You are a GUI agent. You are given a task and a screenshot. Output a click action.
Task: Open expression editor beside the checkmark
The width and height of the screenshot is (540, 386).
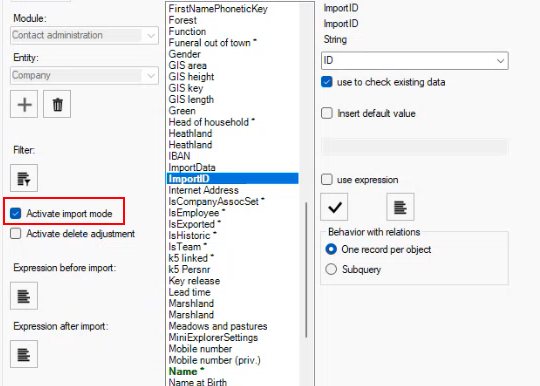[400, 207]
